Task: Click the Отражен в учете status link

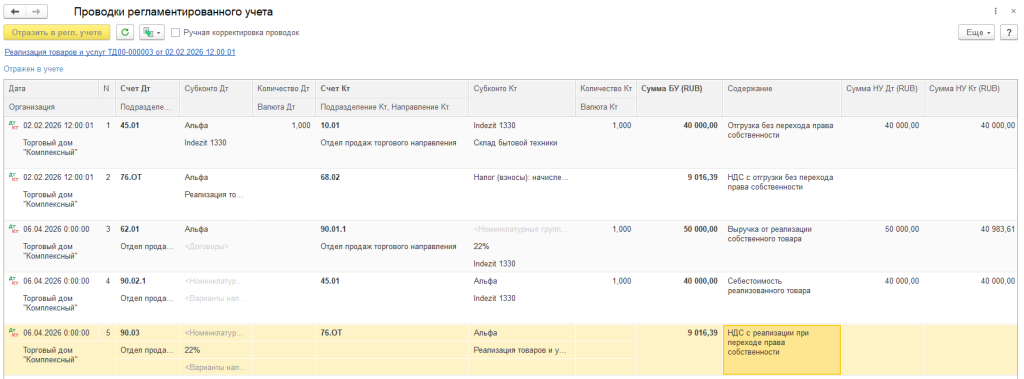Action: point(33,69)
